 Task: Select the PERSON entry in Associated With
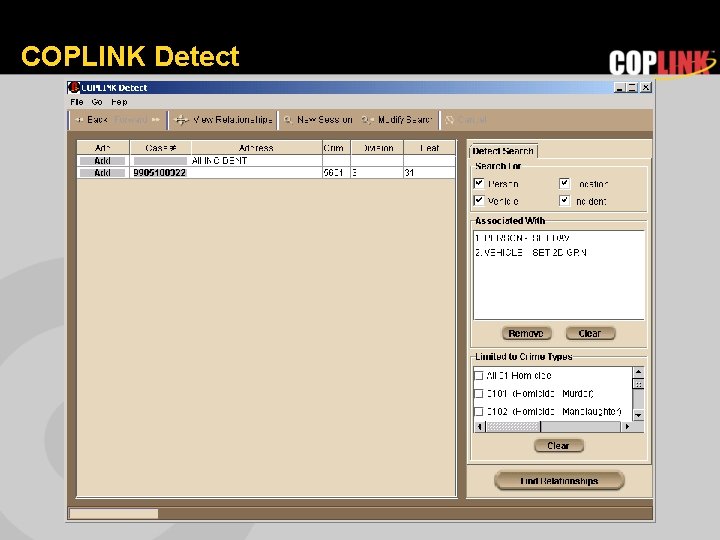click(523, 238)
